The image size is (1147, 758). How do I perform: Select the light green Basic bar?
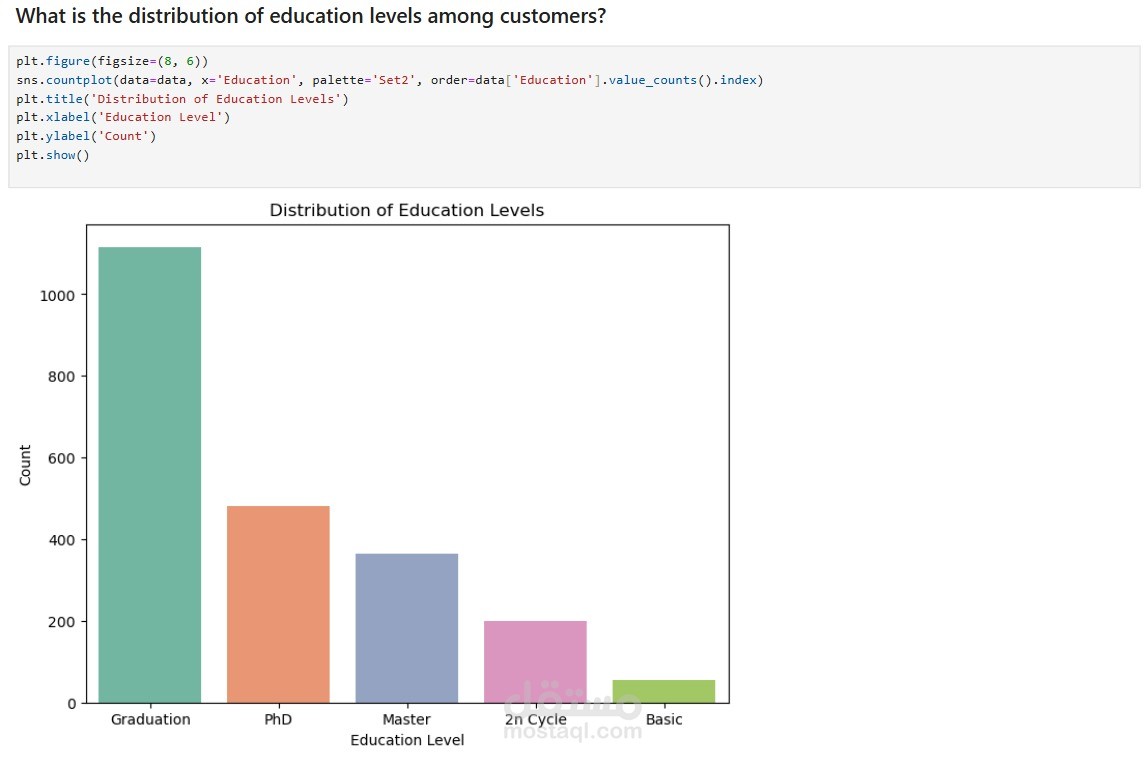[663, 691]
